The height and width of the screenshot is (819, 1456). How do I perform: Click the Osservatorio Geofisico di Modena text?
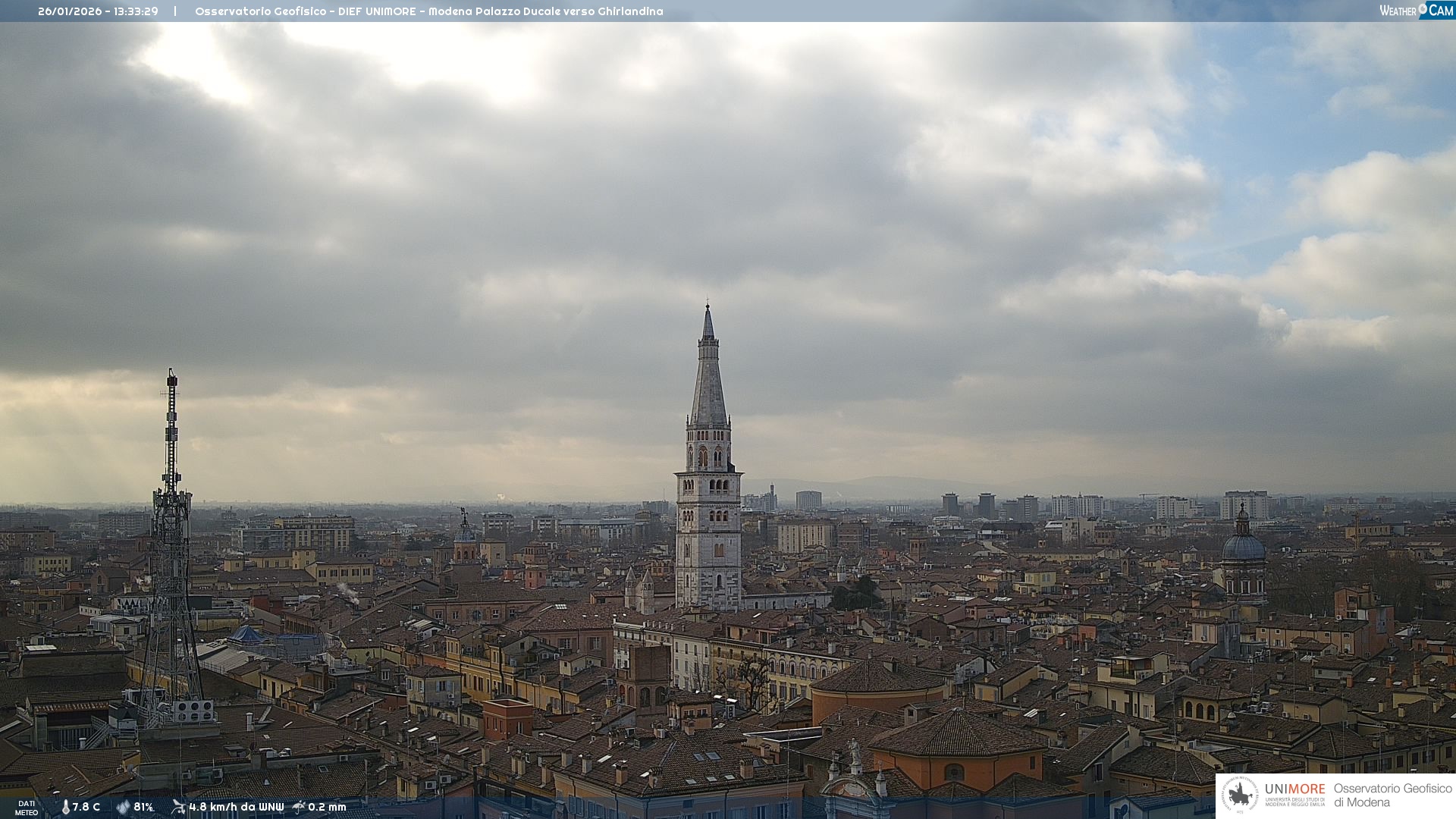coord(1392,795)
